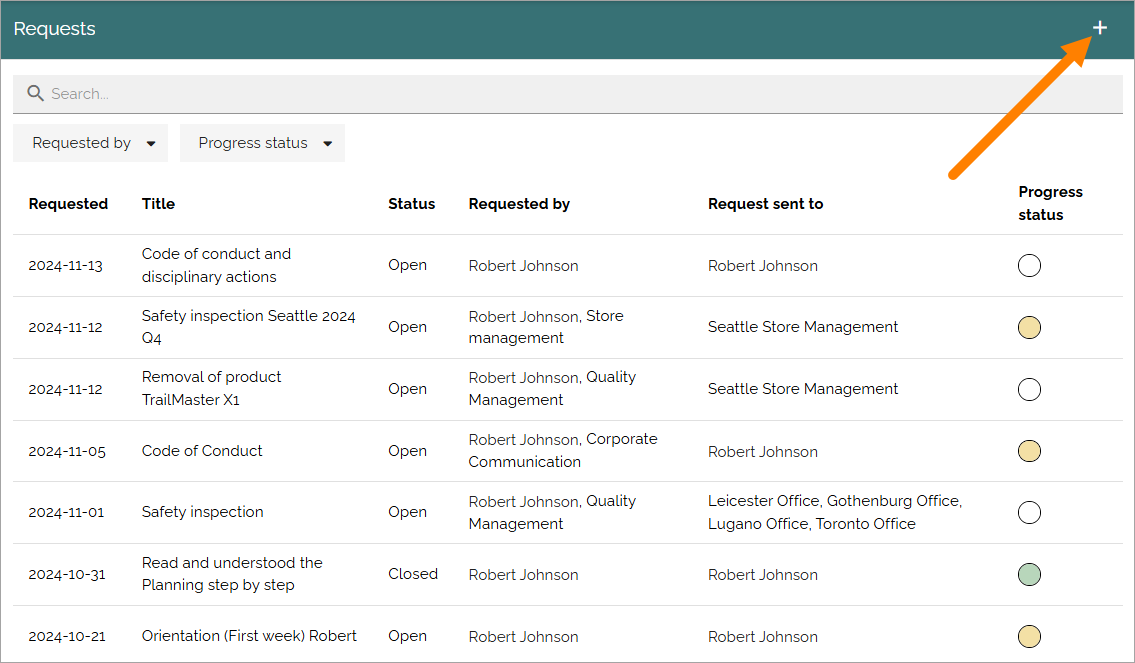Open the Progress status filter dropdown
This screenshot has width=1135, height=663.
262,143
